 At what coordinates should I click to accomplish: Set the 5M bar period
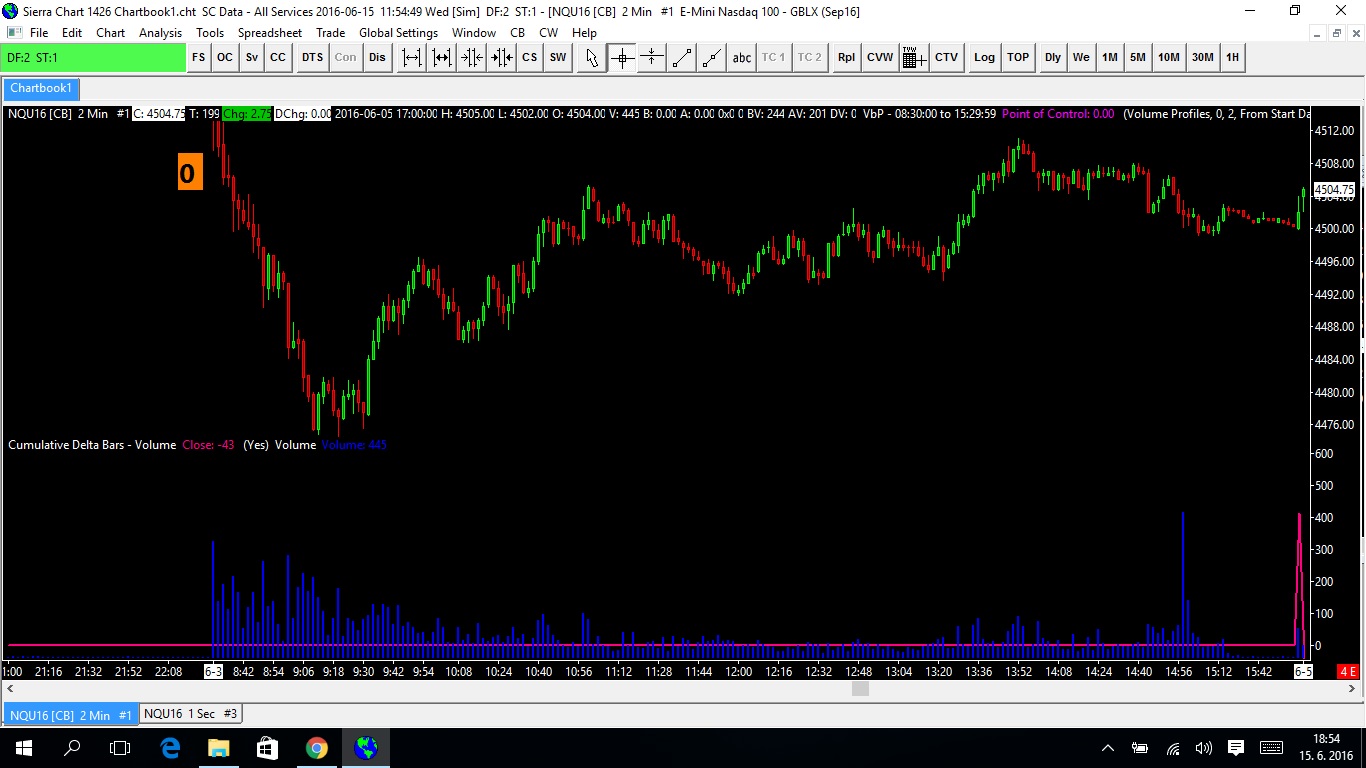click(x=1138, y=57)
